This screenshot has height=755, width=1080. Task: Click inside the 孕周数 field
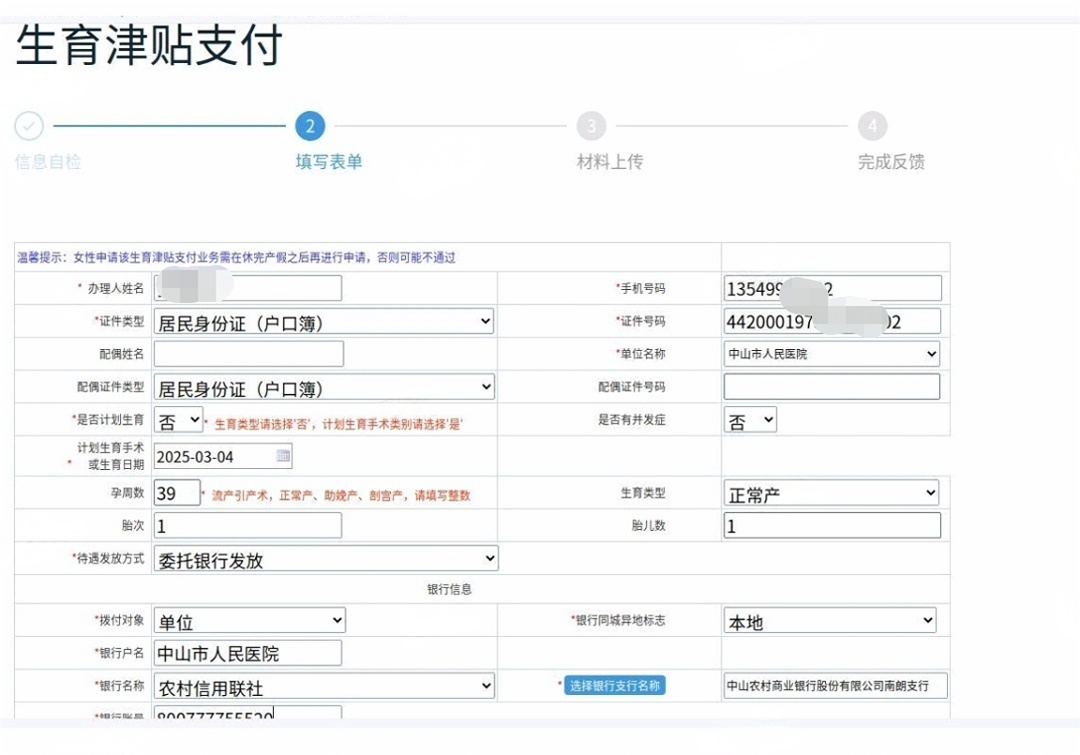(177, 492)
